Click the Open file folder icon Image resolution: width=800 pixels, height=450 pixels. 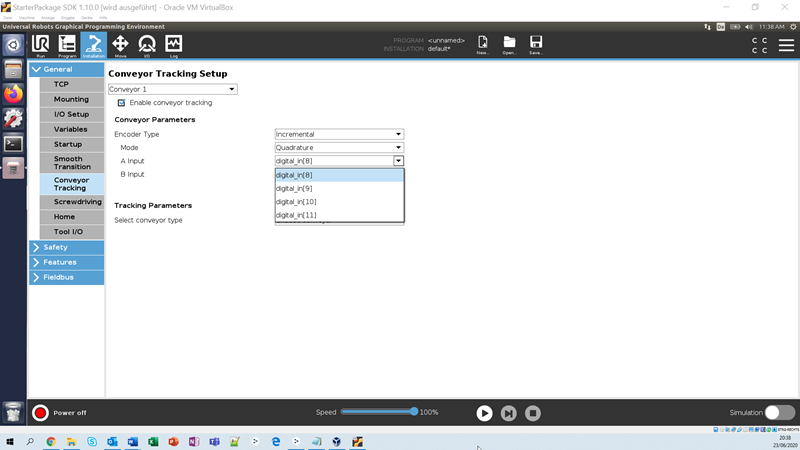pos(509,45)
